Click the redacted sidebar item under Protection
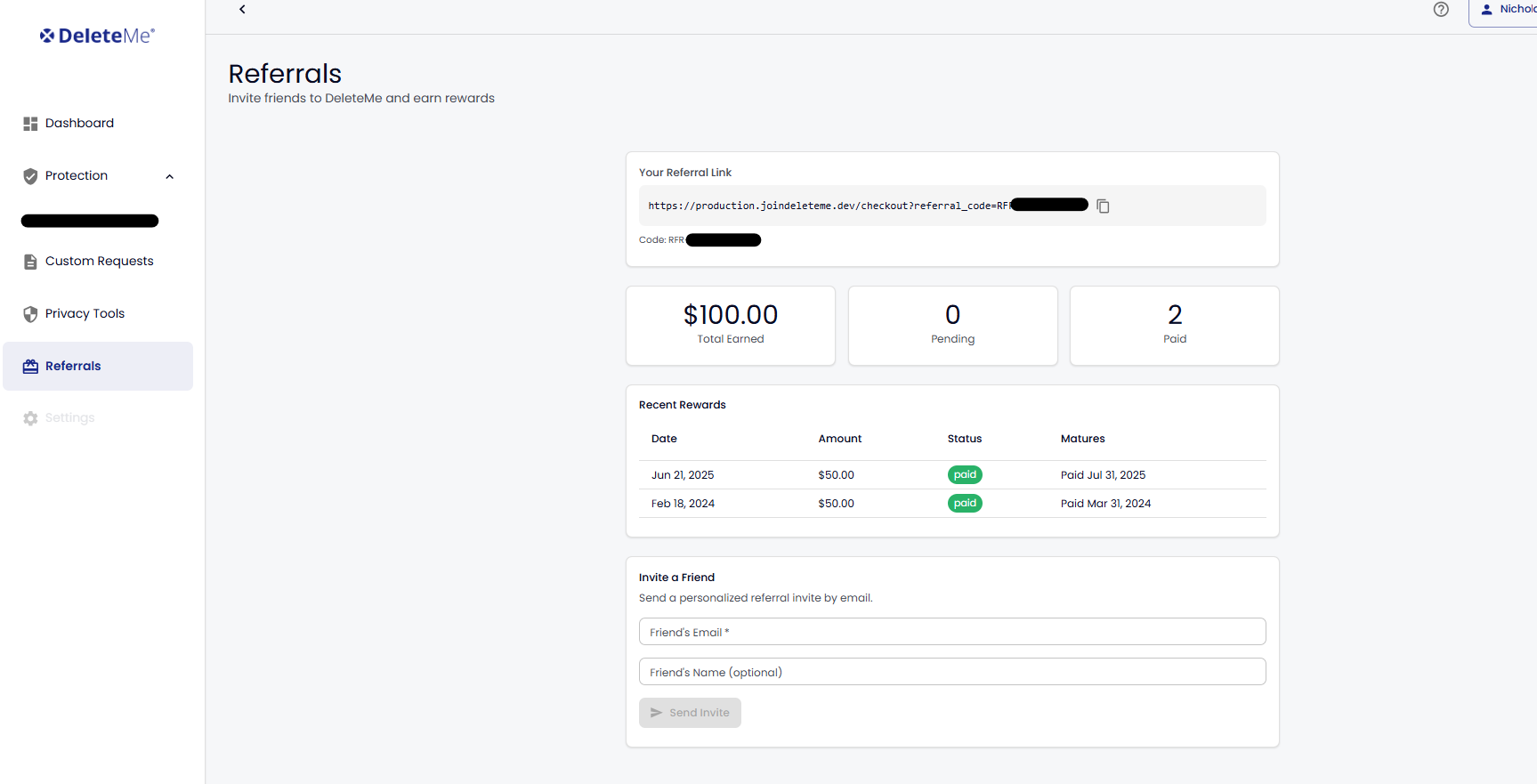1537x784 pixels. [90, 221]
